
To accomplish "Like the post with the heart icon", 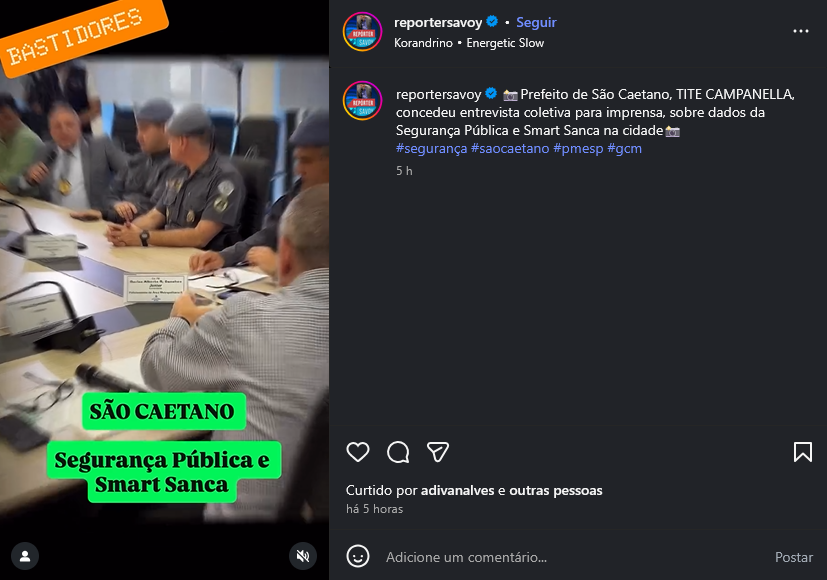I will [x=358, y=452].
